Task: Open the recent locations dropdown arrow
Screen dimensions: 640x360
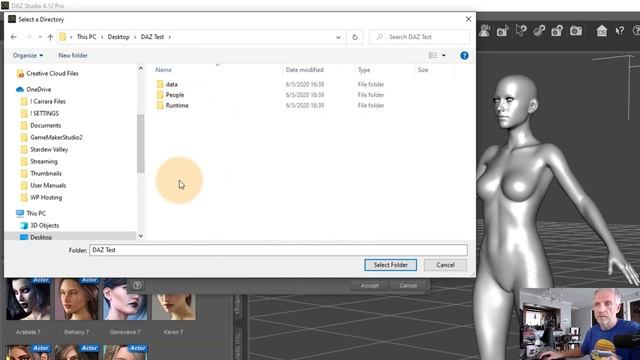Action: point(40,37)
